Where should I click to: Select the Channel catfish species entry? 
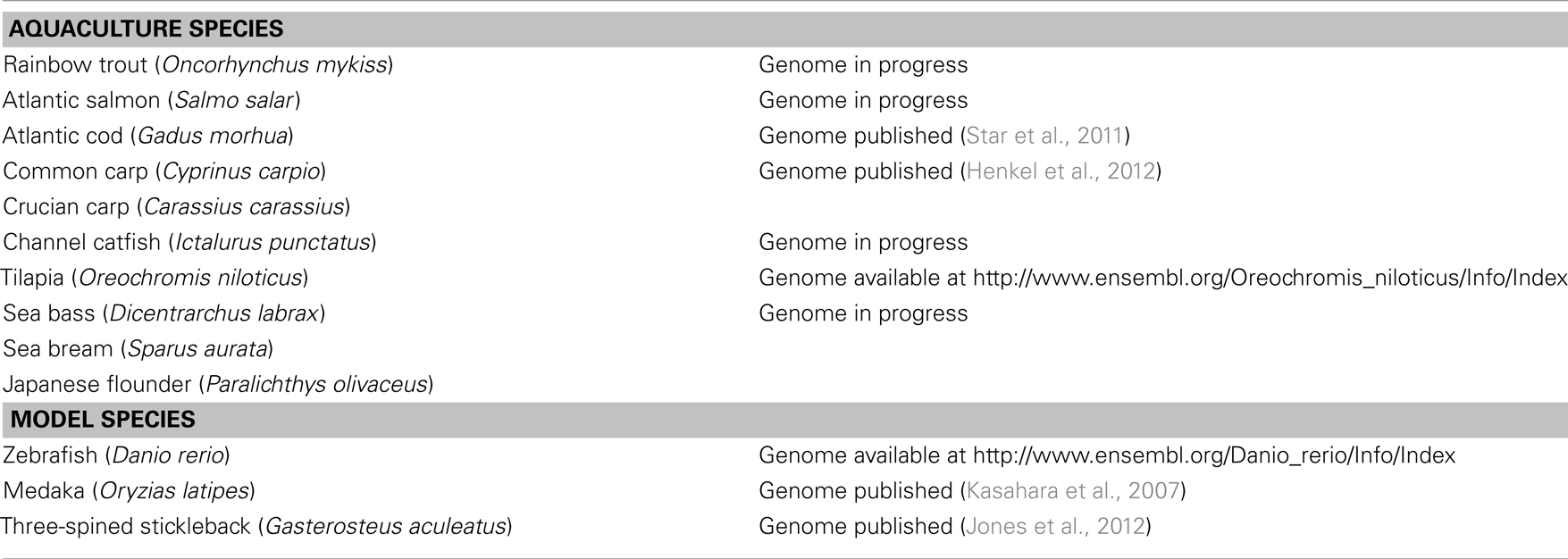tap(189, 243)
